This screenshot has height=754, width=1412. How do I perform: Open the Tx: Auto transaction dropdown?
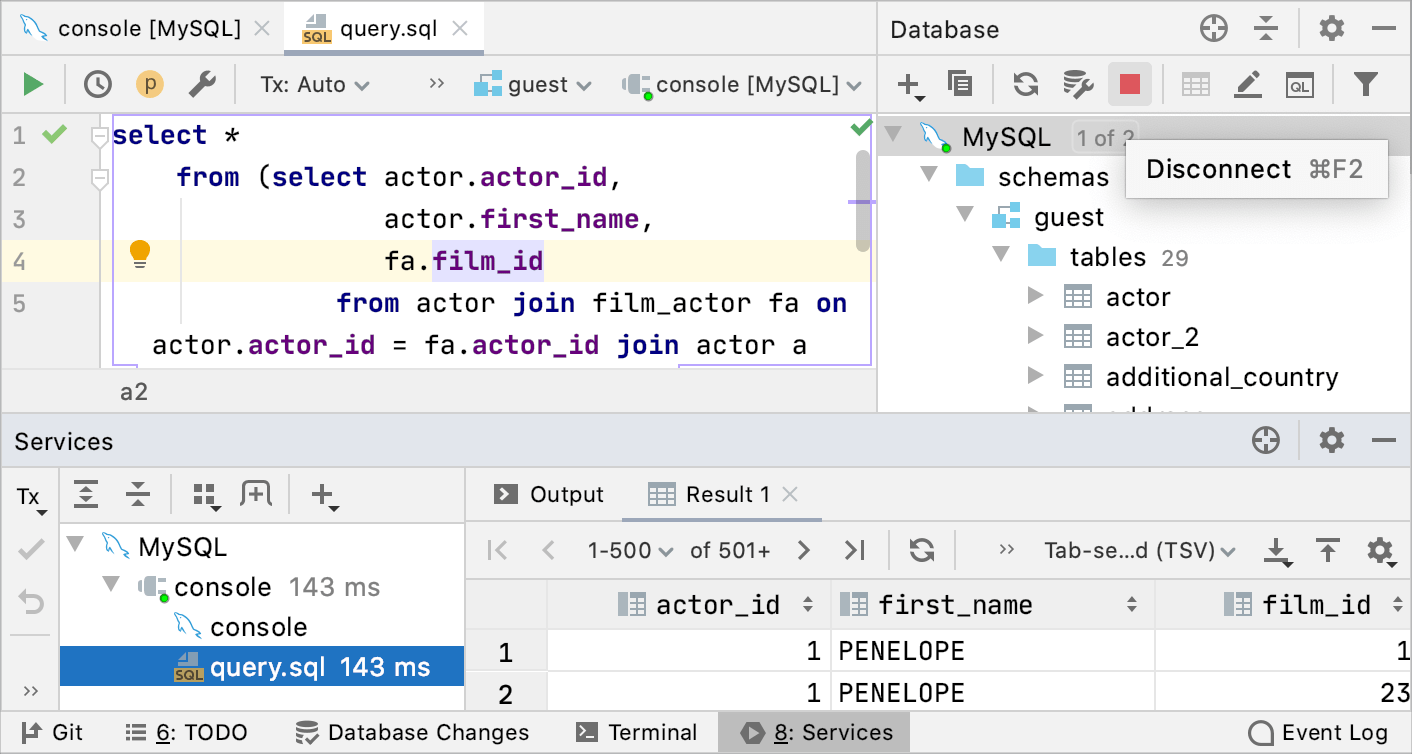point(314,84)
